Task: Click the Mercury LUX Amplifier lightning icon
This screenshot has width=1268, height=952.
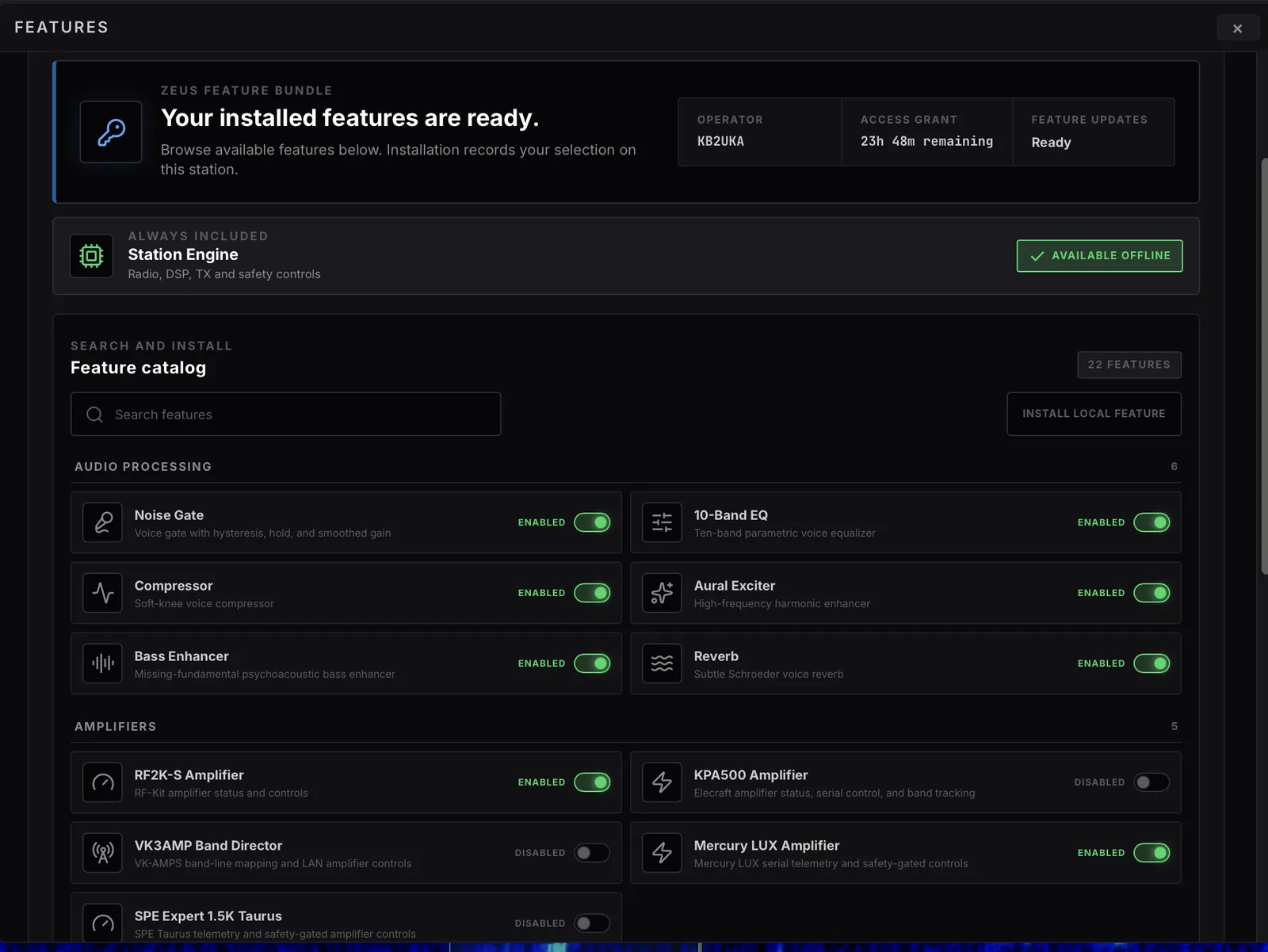Action: point(662,853)
